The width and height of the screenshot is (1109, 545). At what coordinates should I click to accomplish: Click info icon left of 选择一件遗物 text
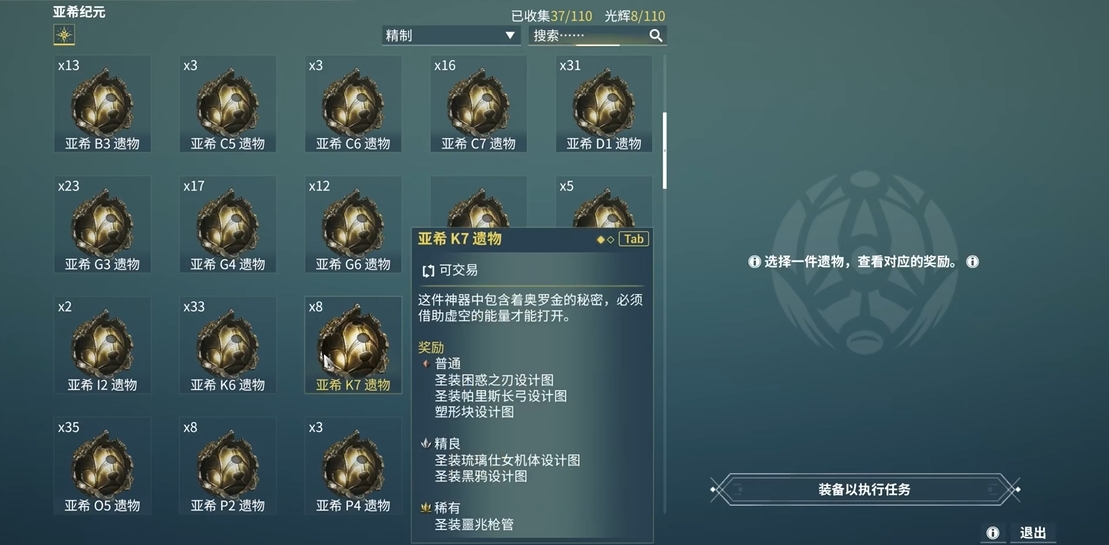tap(754, 262)
